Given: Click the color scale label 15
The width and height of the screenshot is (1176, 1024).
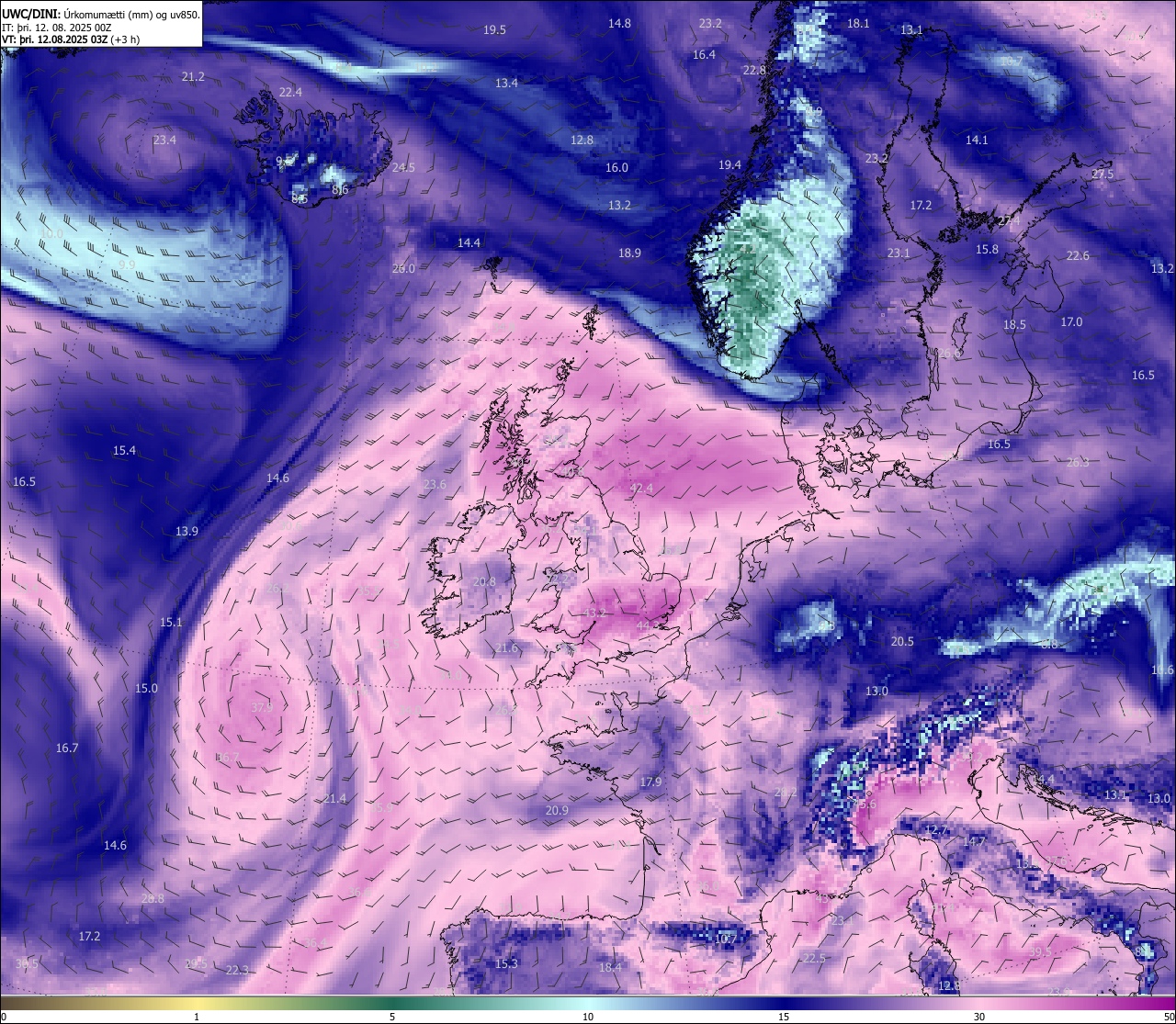Looking at the screenshot, I should pos(784,1017).
